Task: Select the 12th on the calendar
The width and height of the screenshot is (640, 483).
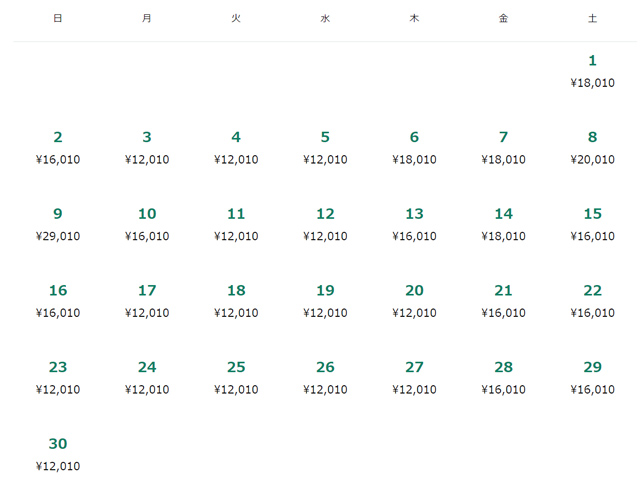Action: point(325,224)
